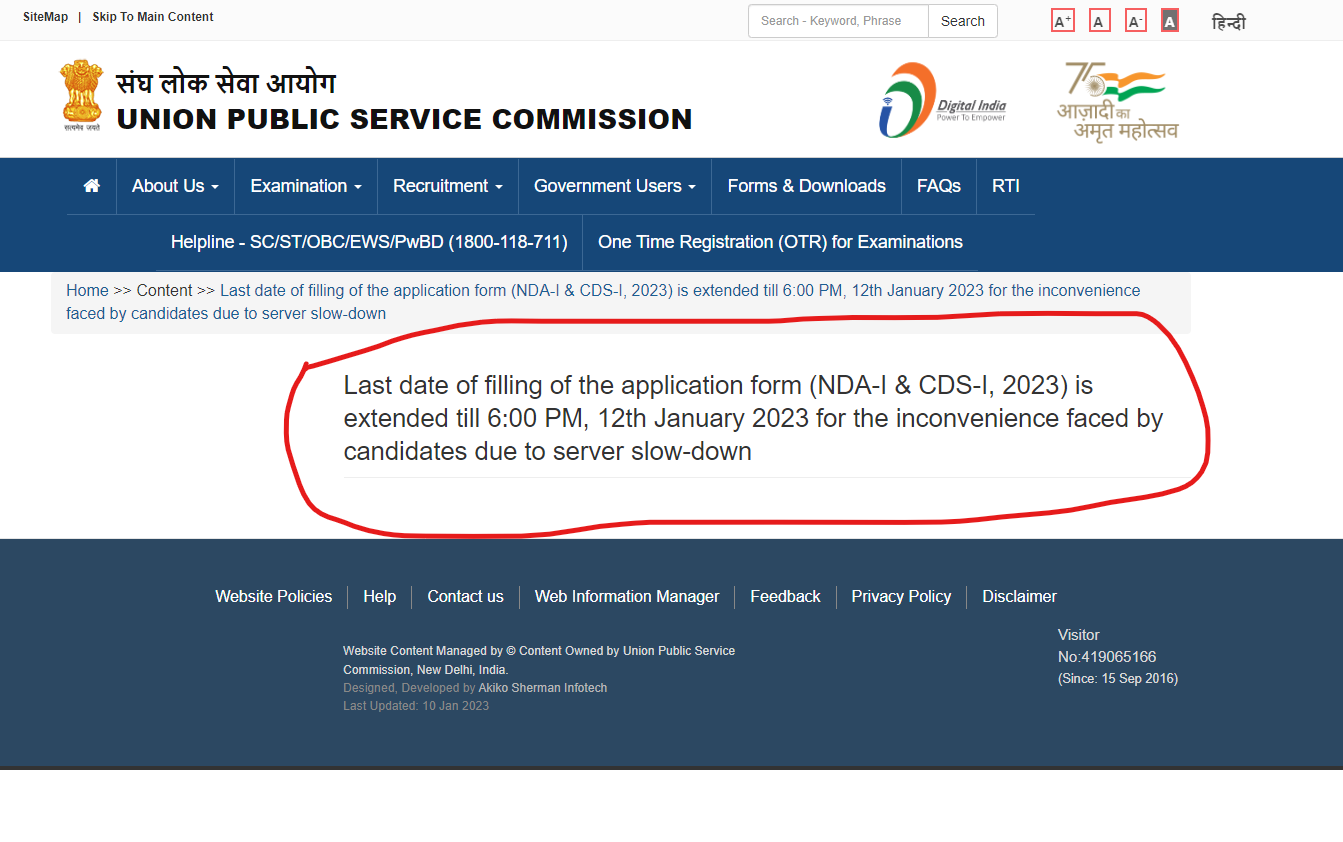Viewport: 1343px width, 842px height.
Task: Click the decrease font size A- icon
Action: pos(1135,21)
